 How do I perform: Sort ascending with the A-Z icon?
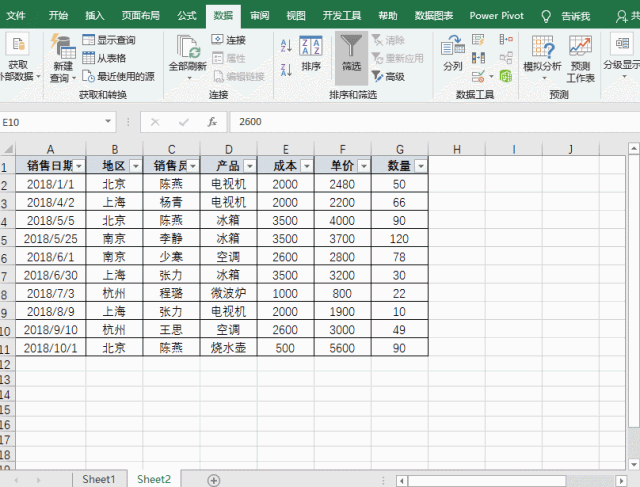[x=286, y=45]
